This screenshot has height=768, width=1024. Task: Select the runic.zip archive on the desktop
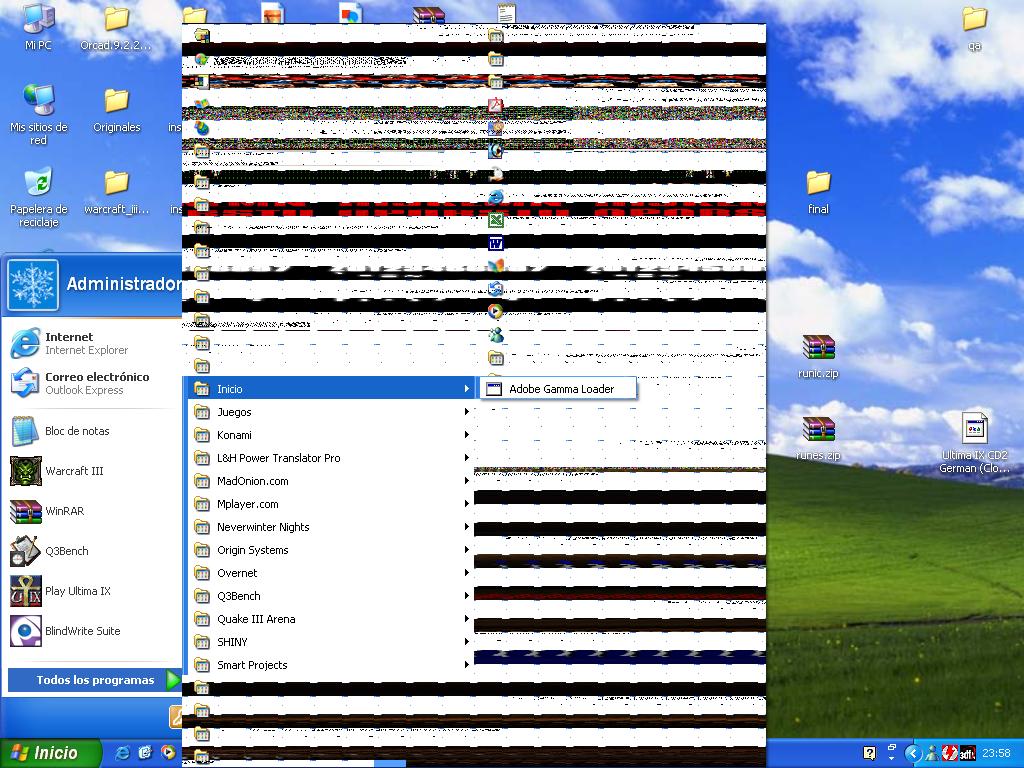pyautogui.click(x=818, y=357)
